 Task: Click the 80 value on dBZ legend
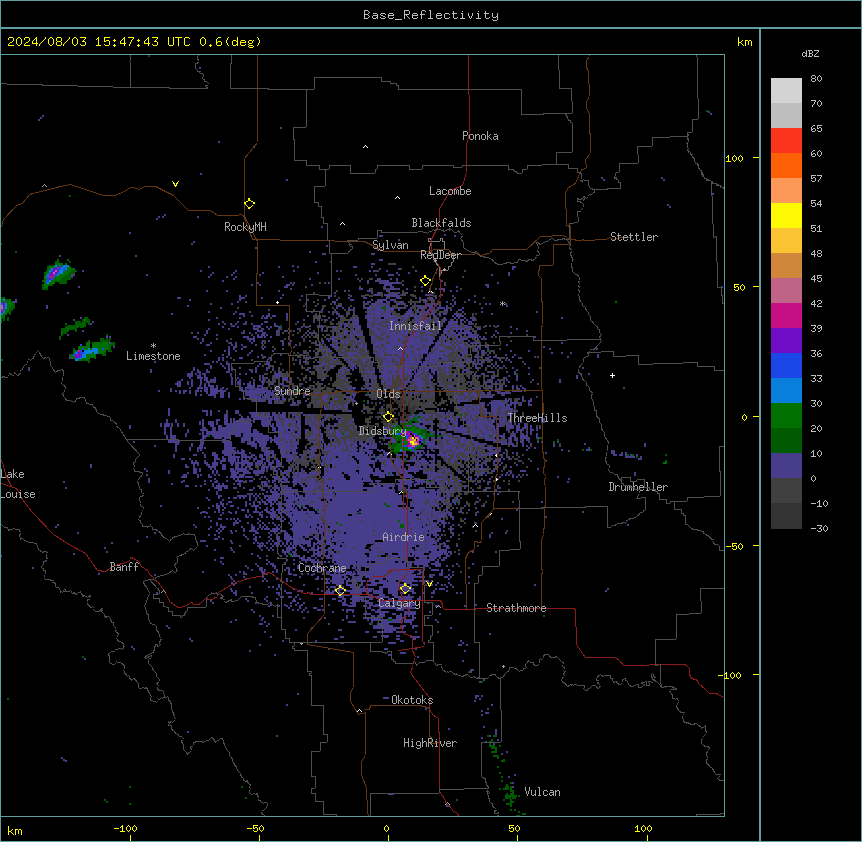coord(816,79)
